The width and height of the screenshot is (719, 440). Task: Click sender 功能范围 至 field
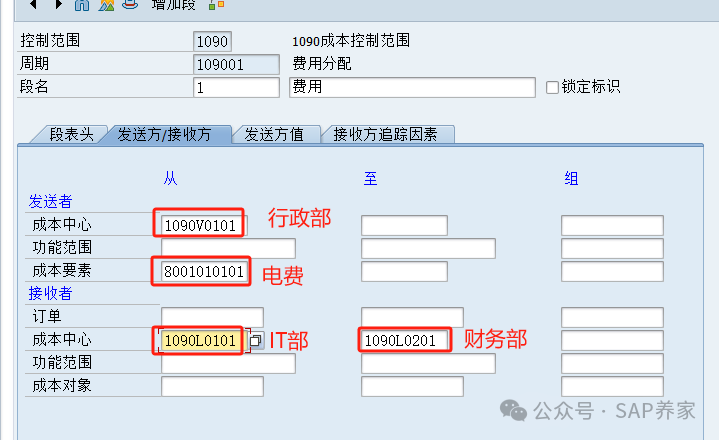(x=428, y=248)
